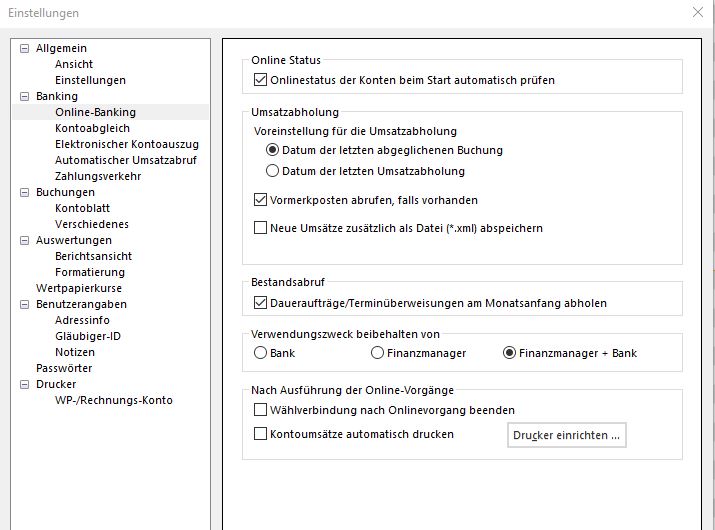Collapse the Banking tree node
Image resolution: width=715 pixels, height=530 pixels.
coord(24,96)
